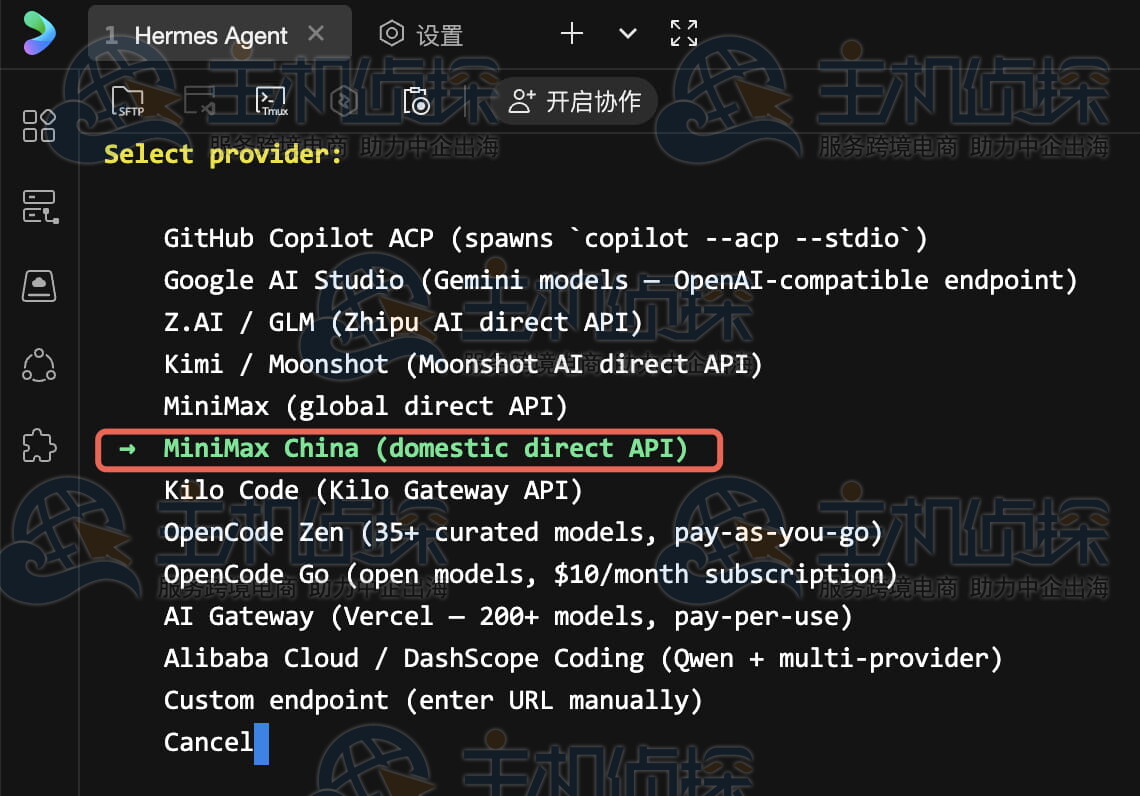Viewport: 1140px width, 796px height.
Task: Click the cloud drive icon in sidebar
Action: [x=39, y=286]
